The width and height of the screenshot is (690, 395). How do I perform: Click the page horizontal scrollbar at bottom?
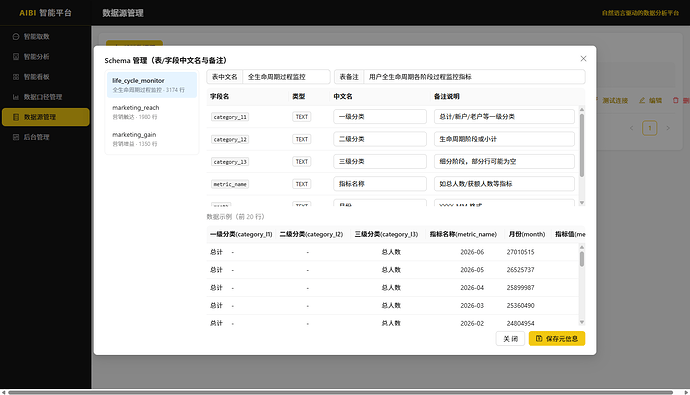pos(340,392)
